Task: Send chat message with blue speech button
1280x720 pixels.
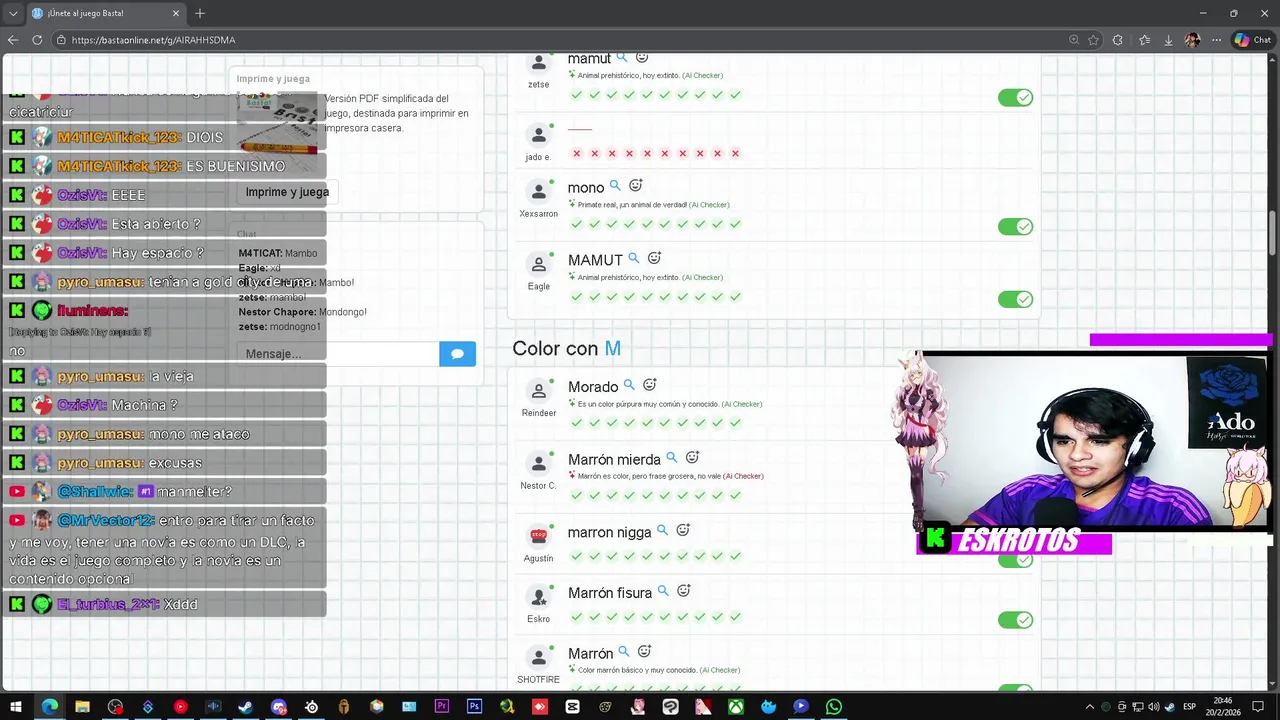Action: [457, 354]
